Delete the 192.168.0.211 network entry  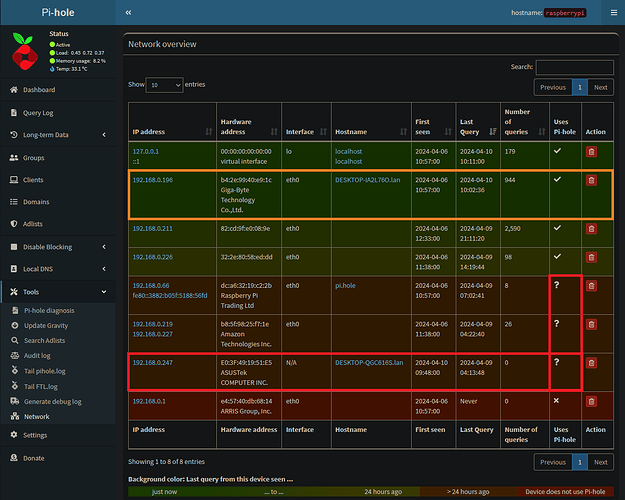(591, 229)
